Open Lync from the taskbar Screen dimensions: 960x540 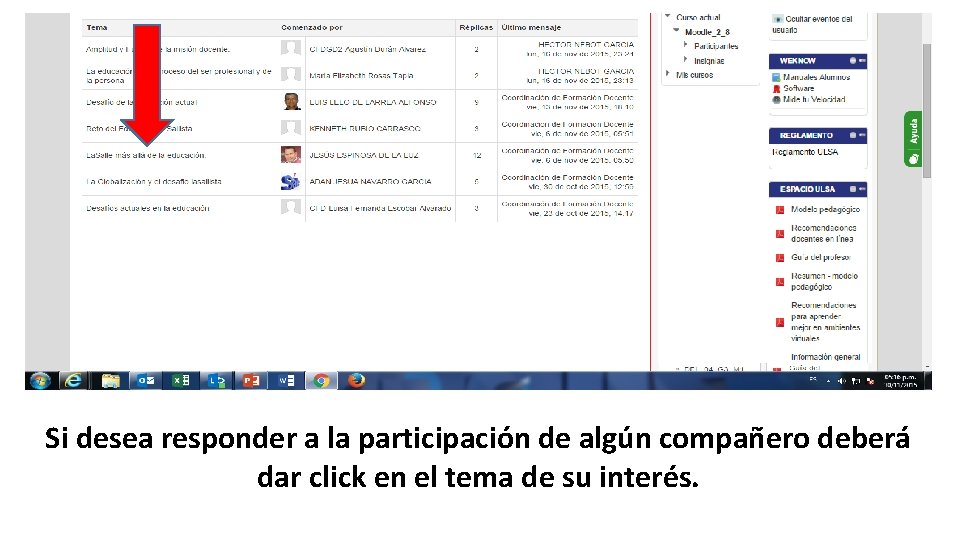tap(216, 381)
